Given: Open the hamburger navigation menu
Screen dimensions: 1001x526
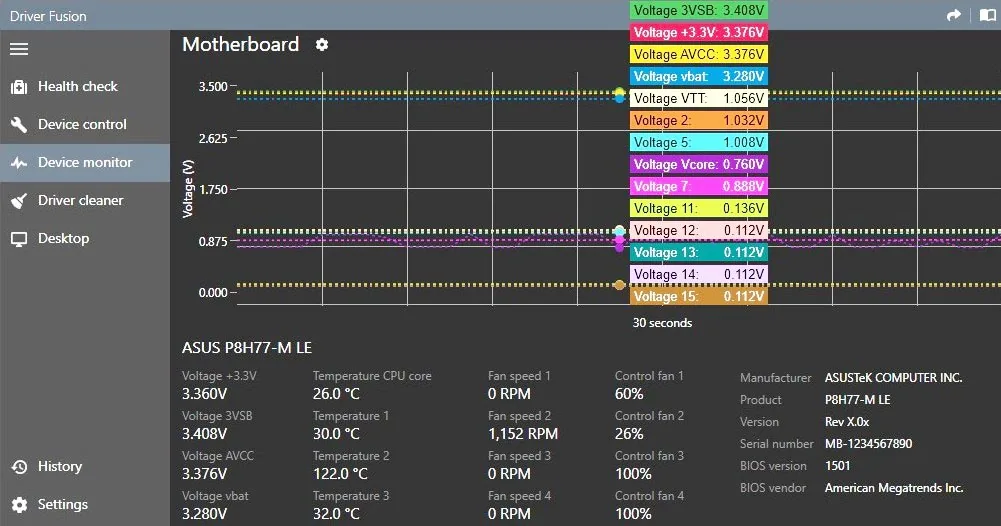Looking at the screenshot, I should click(x=19, y=49).
